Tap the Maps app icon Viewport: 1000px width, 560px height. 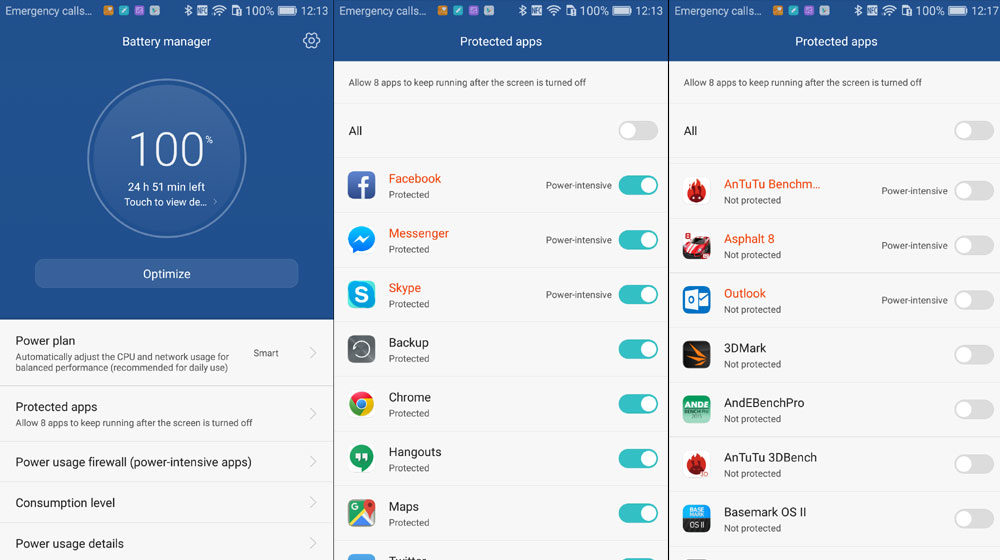pos(362,513)
